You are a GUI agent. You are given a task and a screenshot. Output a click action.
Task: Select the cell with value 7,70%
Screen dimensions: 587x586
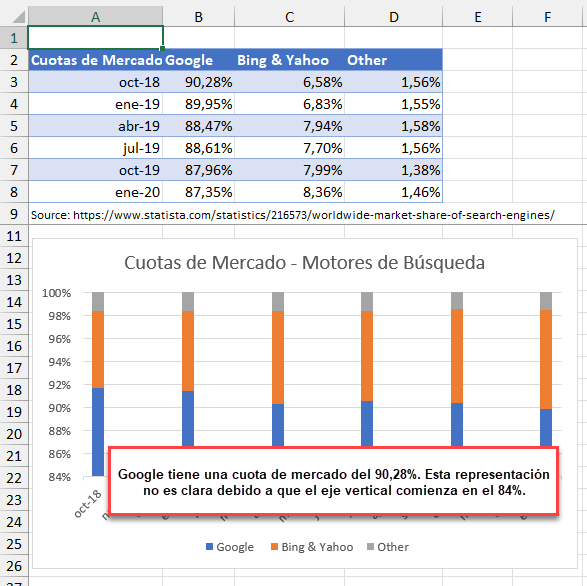click(289, 148)
